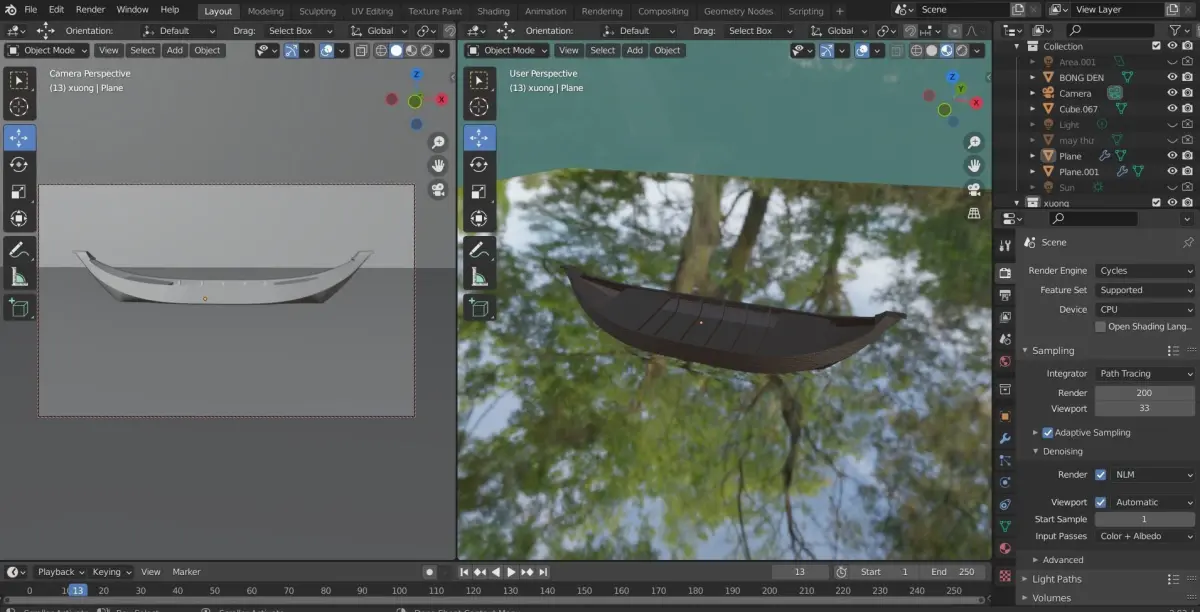Image resolution: width=1200 pixels, height=612 pixels.
Task: Open the Render properties tab
Action: click(1005, 273)
